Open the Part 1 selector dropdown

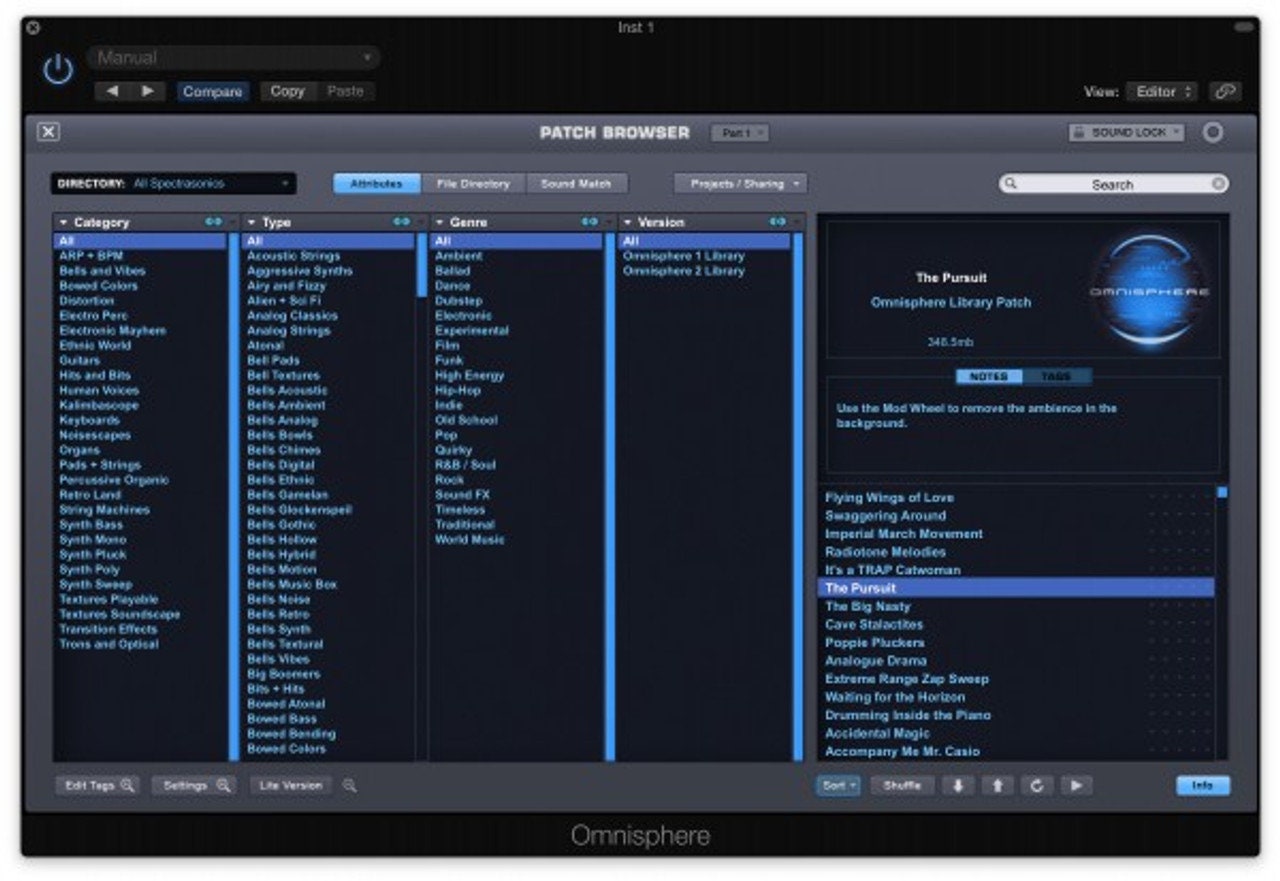pos(740,132)
